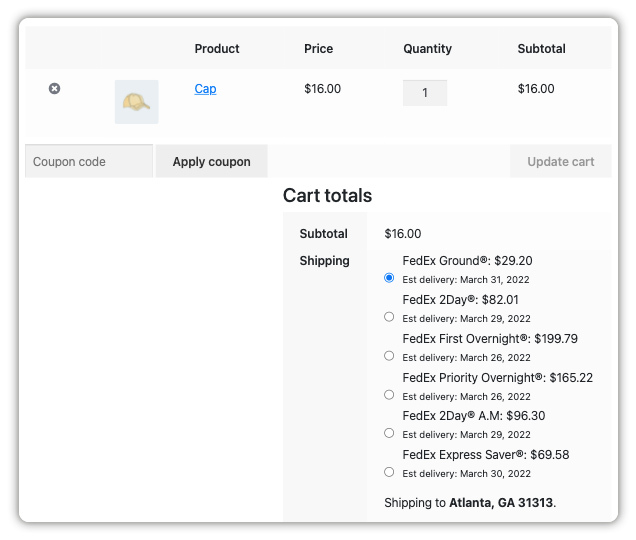Click the Cart totals $16.00 subtotal value
This screenshot has height=540, width=636.
403,234
